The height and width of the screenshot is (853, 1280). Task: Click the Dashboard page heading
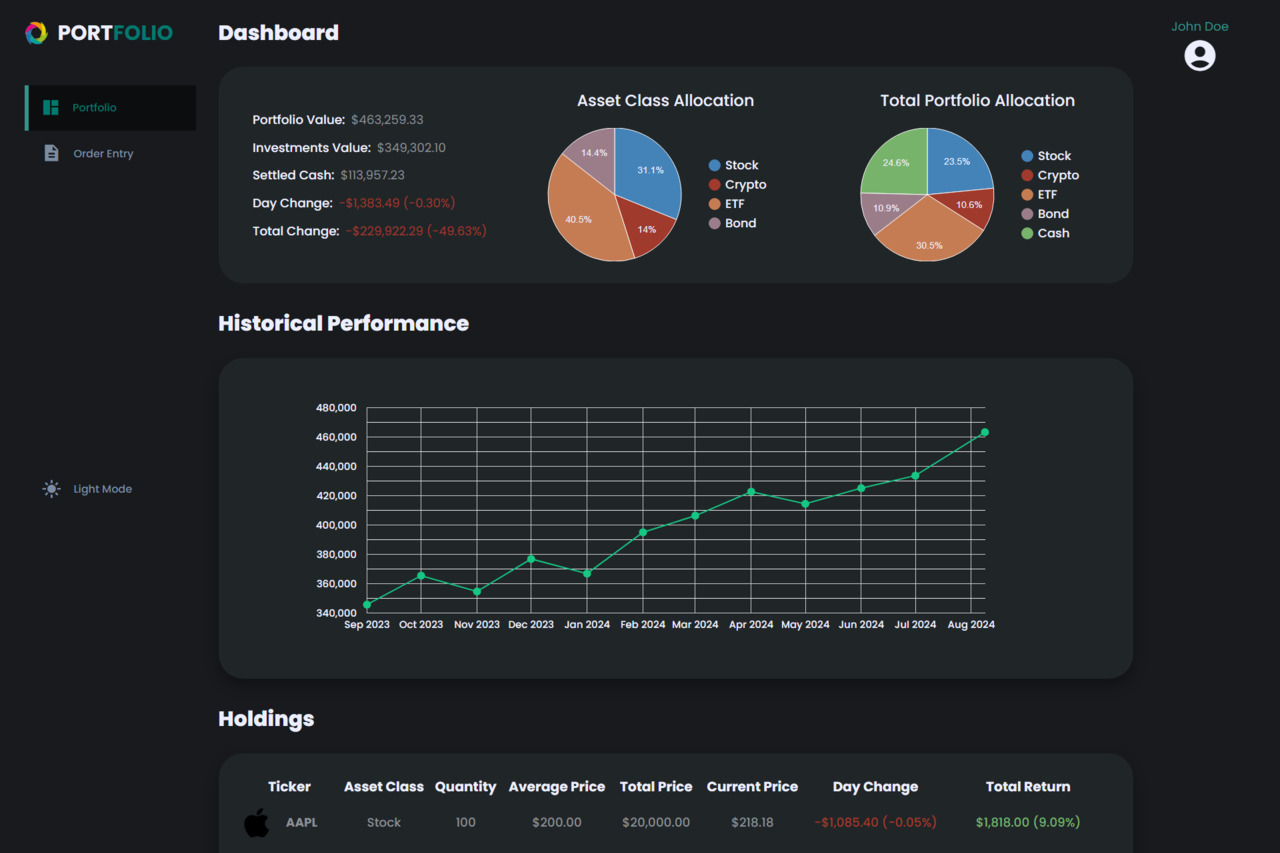pyautogui.click(x=279, y=33)
